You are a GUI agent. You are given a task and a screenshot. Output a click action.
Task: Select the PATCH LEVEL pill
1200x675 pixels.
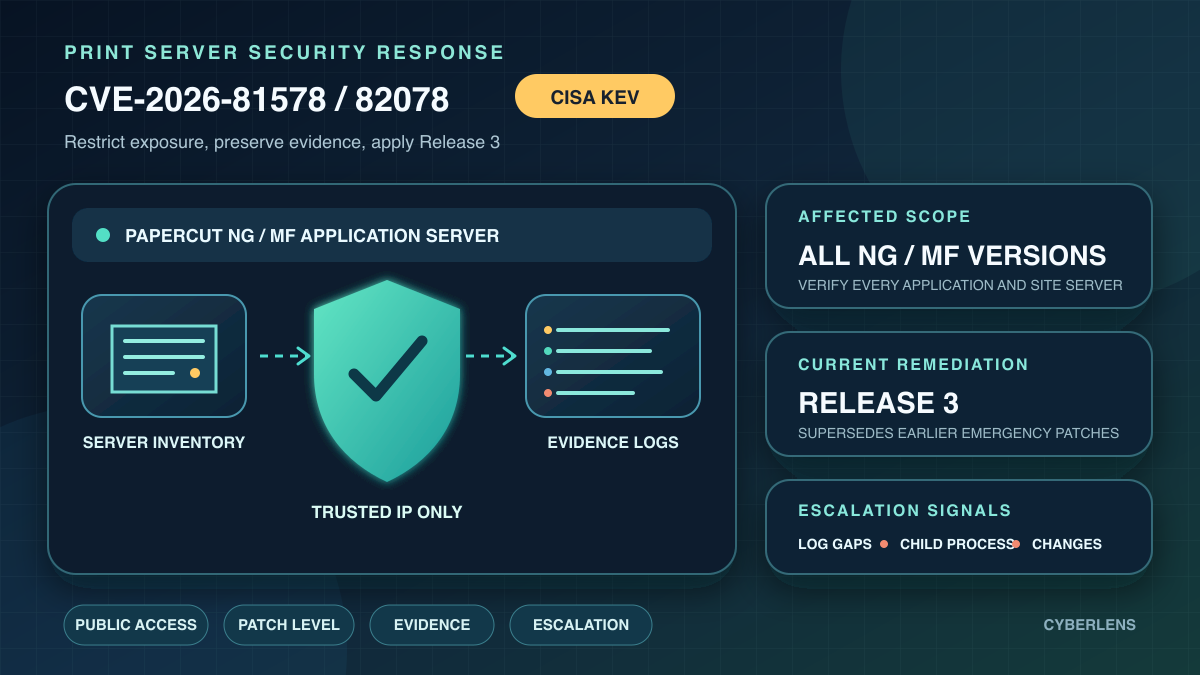click(x=289, y=625)
